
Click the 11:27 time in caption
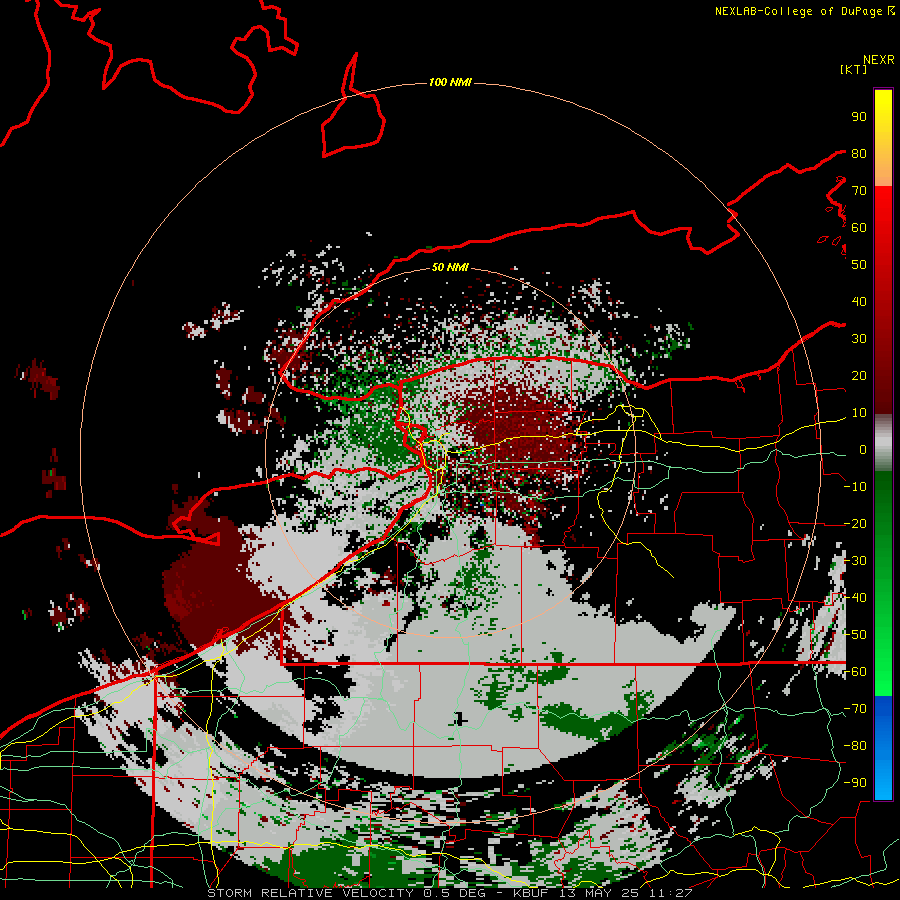671,893
